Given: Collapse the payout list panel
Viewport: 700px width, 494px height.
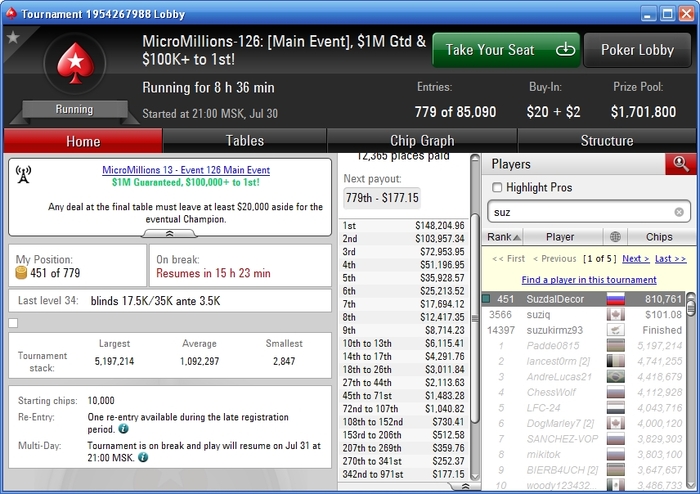Looking at the screenshot, I should [465, 486].
